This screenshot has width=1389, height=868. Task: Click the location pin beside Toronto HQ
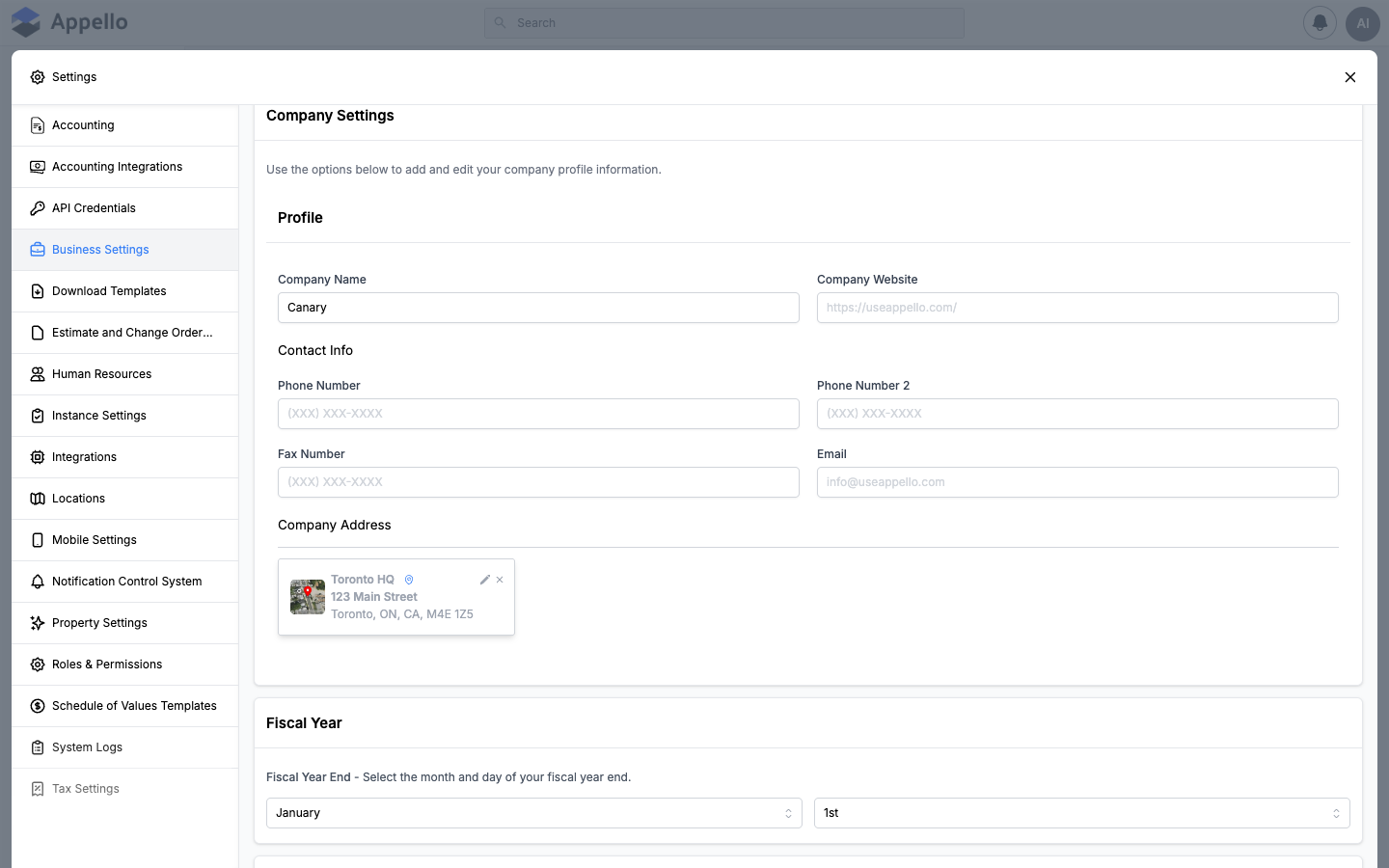click(409, 580)
